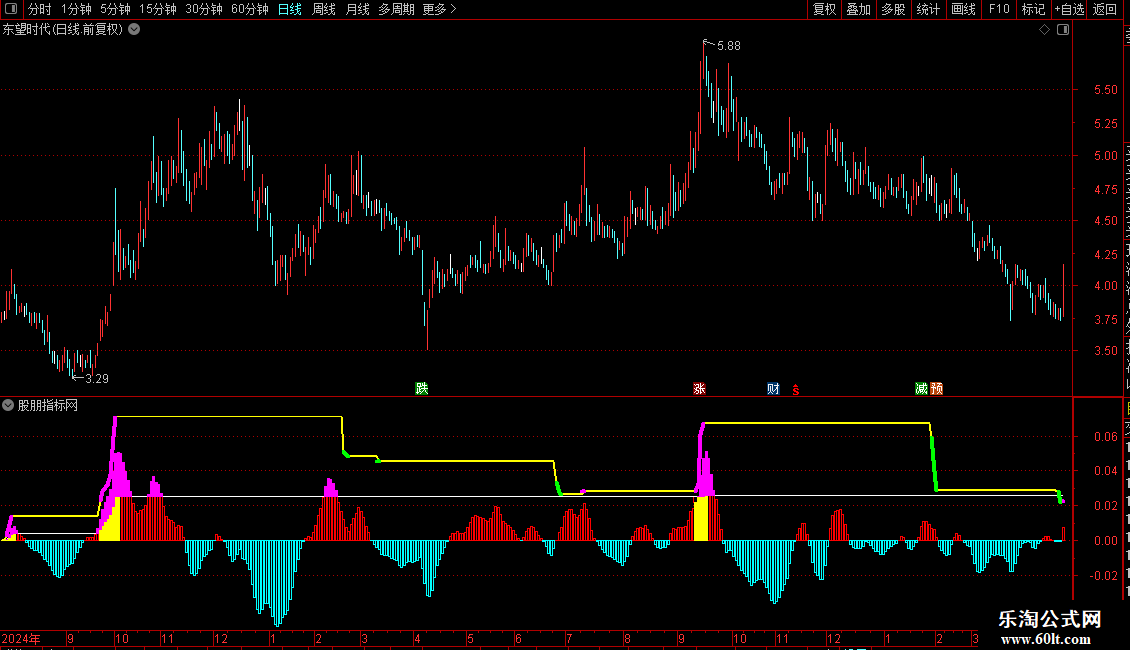Click the green 跌 event marker
1130x650 pixels.
pyautogui.click(x=422, y=388)
